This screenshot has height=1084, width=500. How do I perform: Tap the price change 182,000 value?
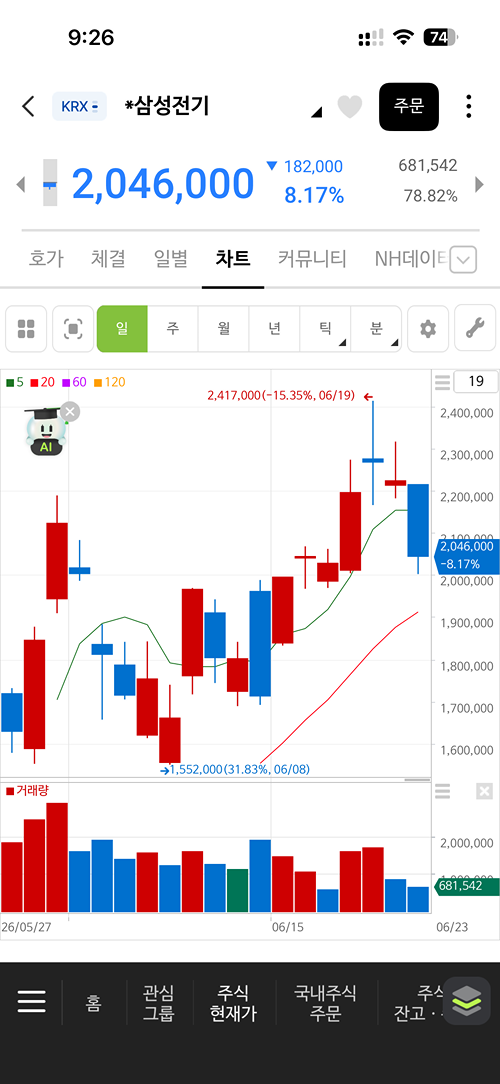(311, 166)
